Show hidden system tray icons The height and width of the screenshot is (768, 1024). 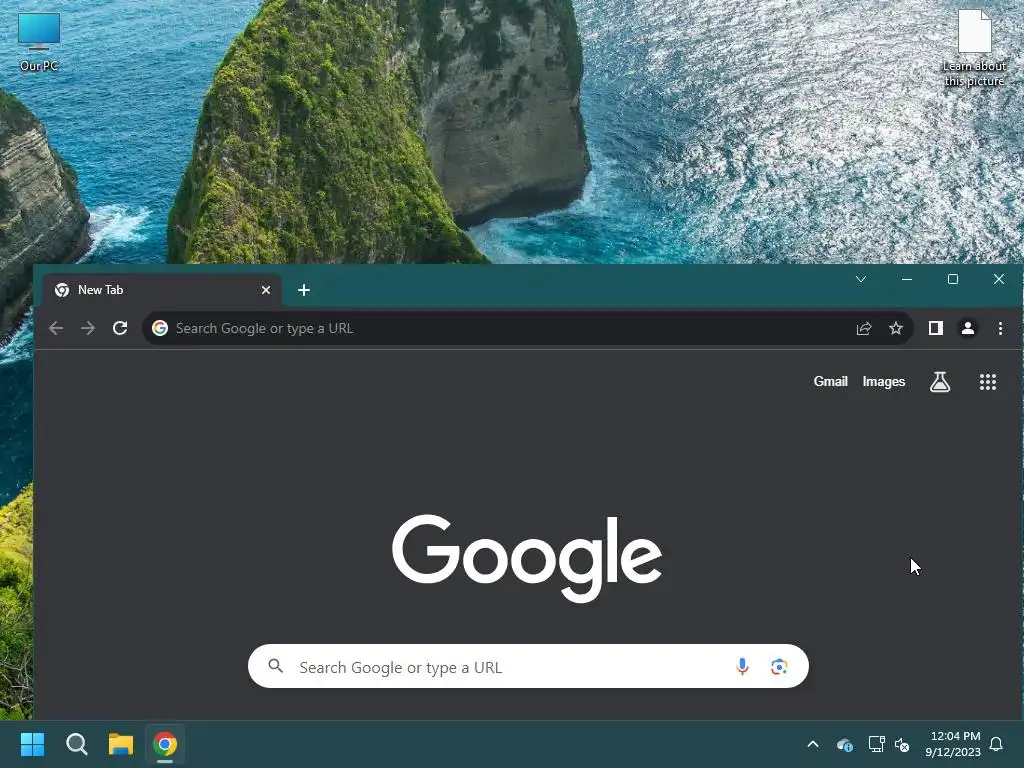[812, 744]
